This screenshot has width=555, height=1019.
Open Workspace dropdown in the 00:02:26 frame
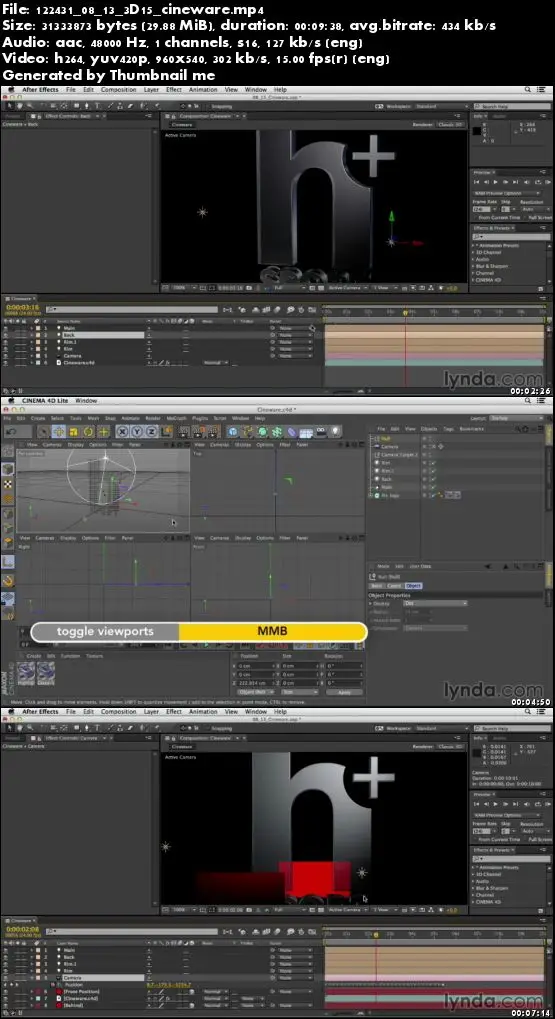tap(442, 106)
